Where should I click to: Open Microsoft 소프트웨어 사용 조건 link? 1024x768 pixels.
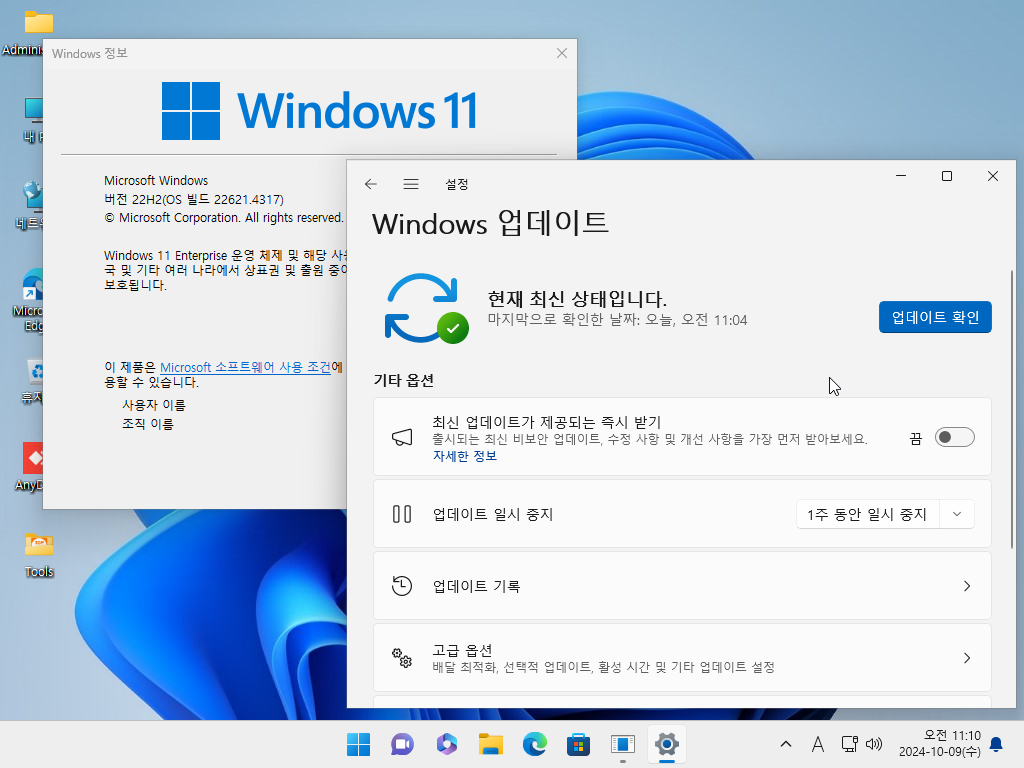(x=246, y=367)
